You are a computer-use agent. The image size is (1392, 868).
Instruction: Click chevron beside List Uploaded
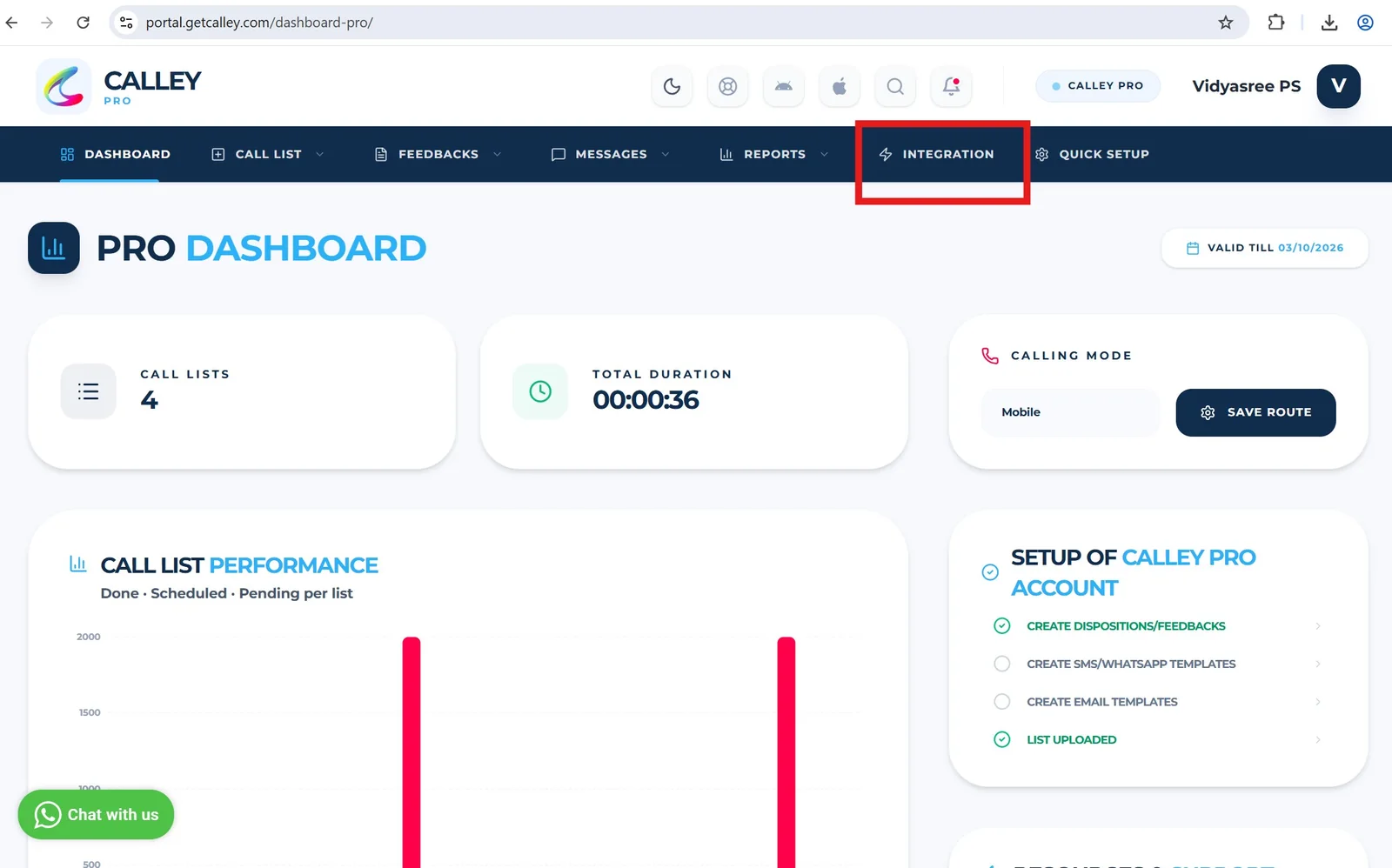(1318, 739)
